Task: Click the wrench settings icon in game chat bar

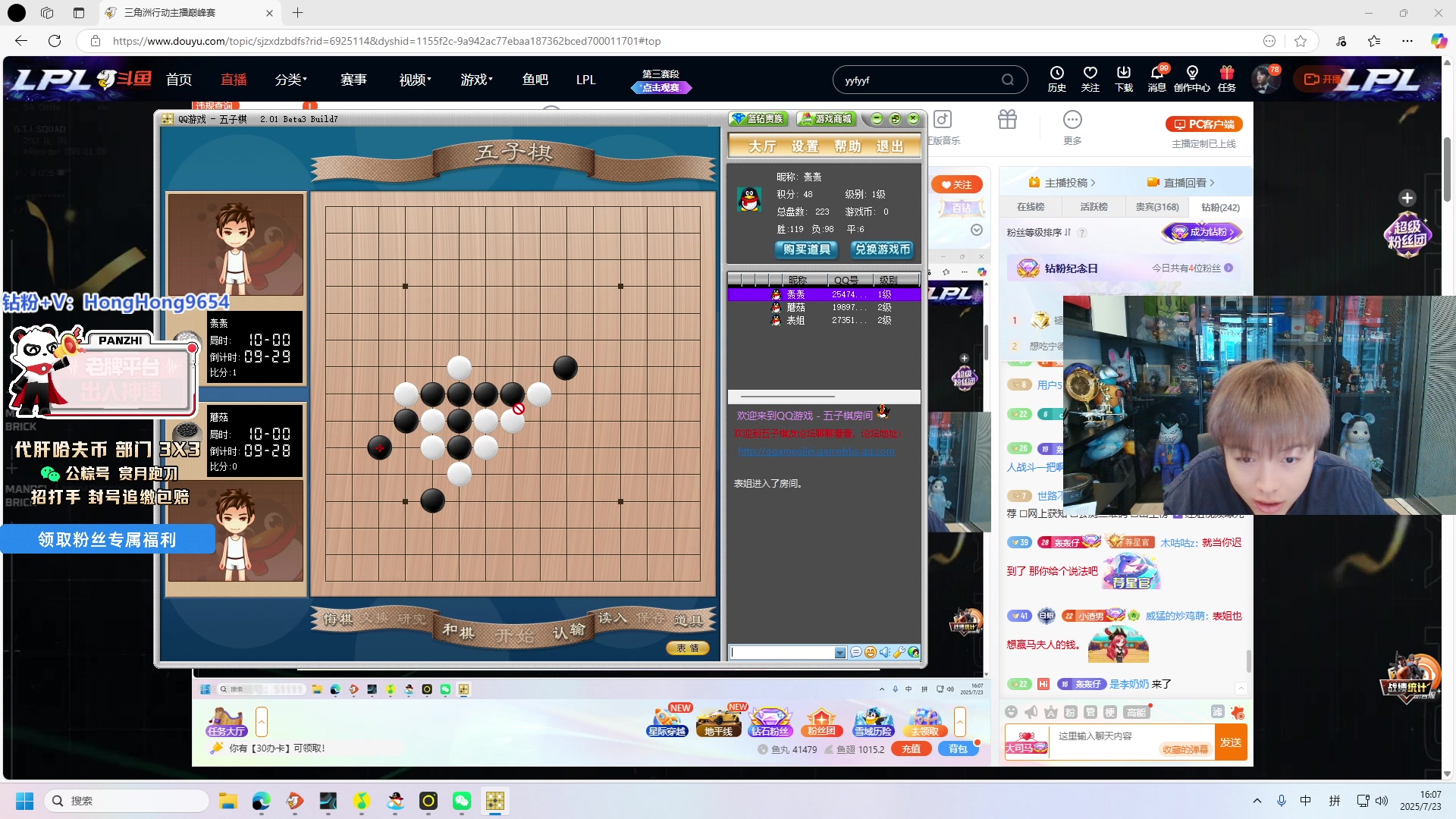Action: click(x=899, y=652)
